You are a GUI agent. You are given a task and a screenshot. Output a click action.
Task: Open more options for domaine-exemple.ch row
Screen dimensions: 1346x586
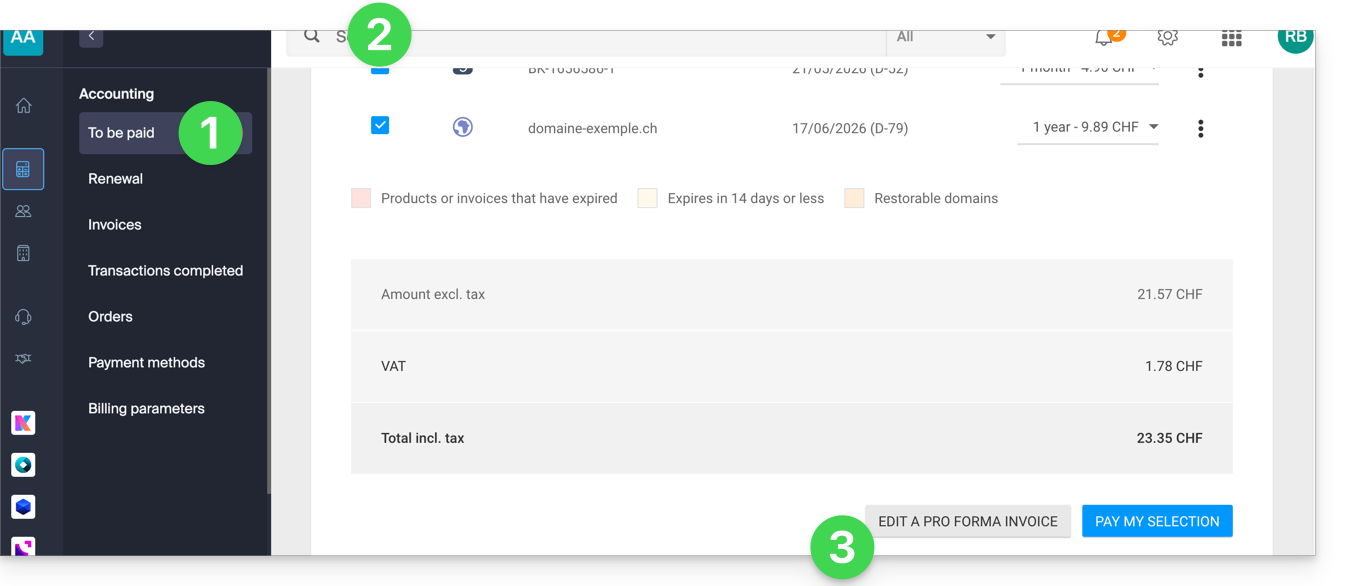[1201, 129]
